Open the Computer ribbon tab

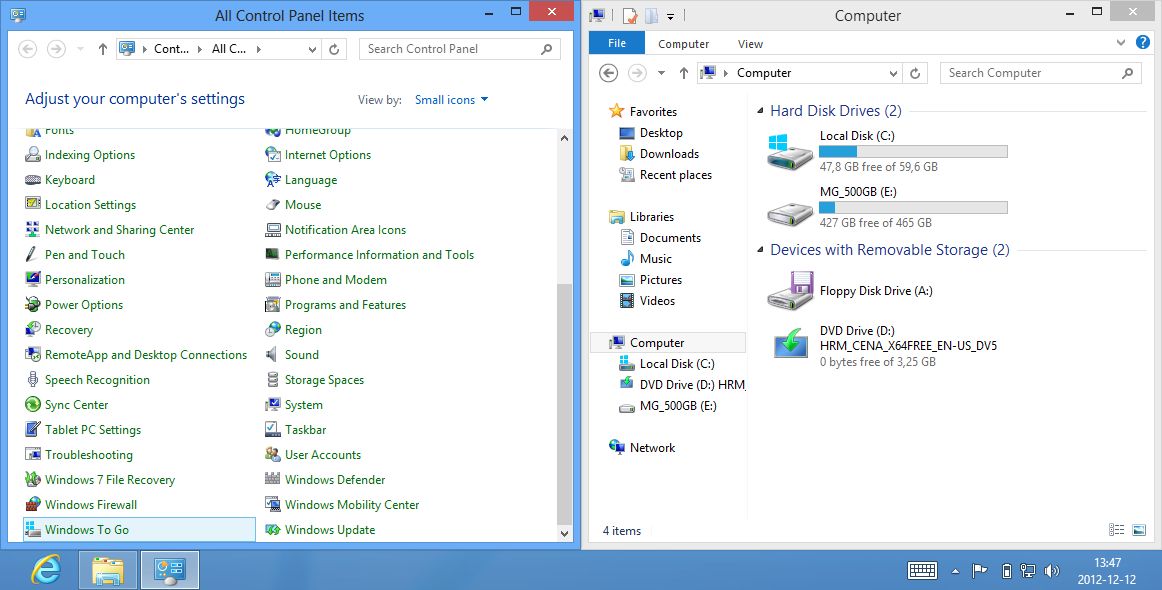[x=683, y=44]
